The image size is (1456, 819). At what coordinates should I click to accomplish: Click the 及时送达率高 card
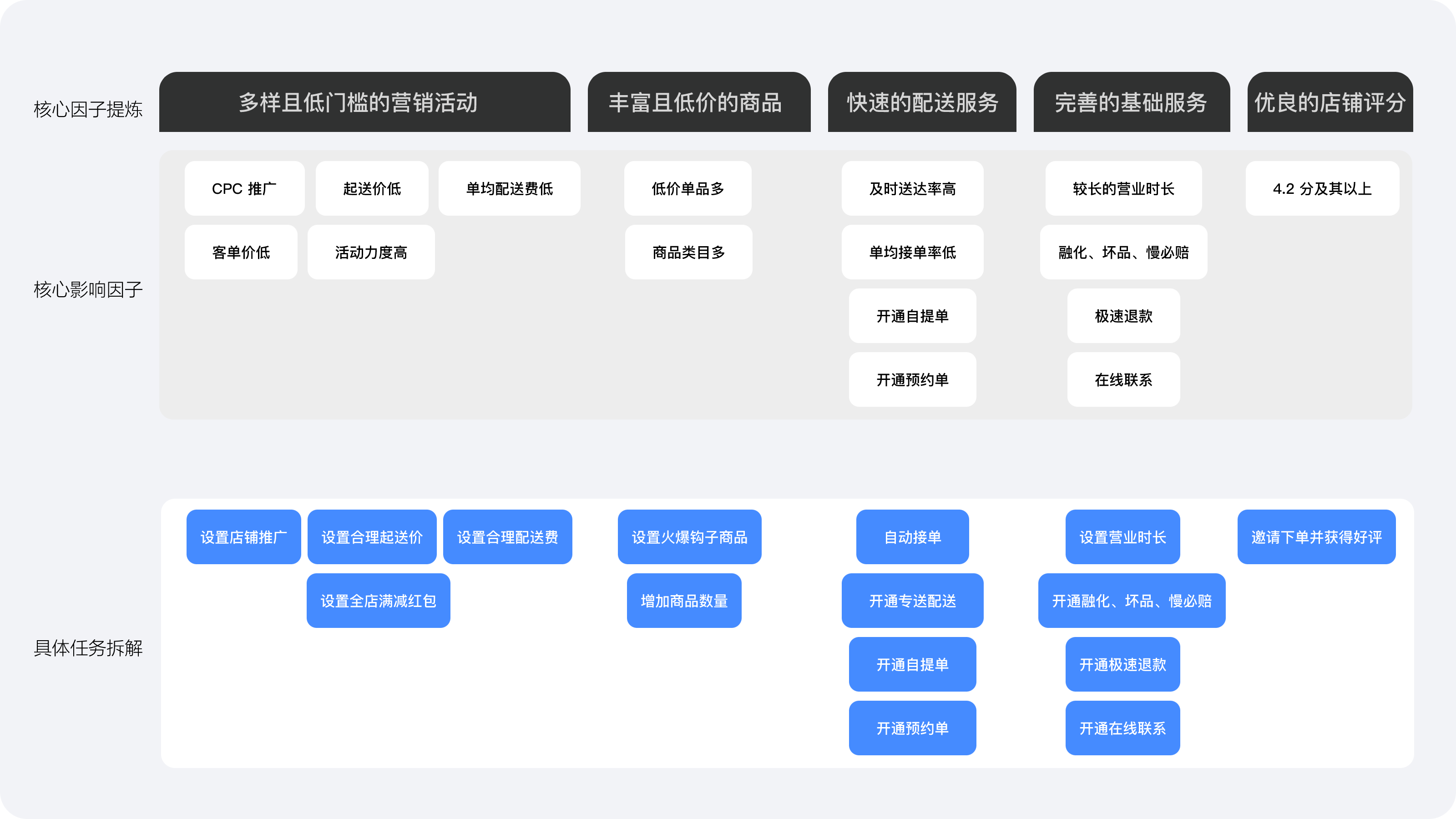(912, 188)
